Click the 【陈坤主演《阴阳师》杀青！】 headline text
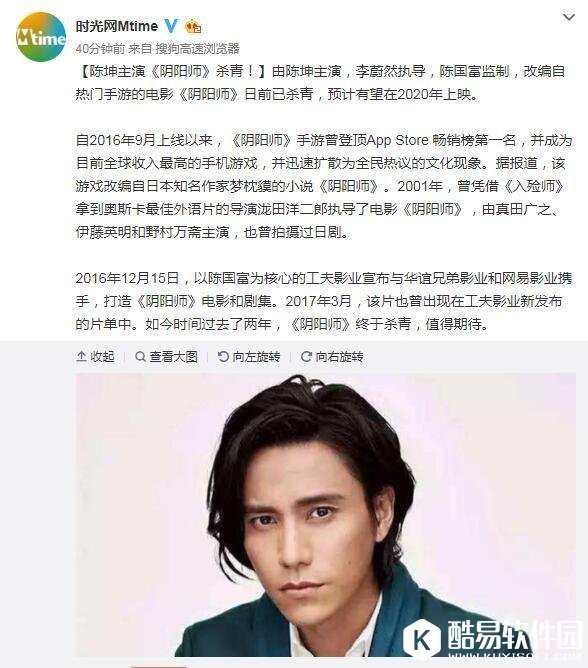Viewport: 588px width, 668px height. [172, 71]
